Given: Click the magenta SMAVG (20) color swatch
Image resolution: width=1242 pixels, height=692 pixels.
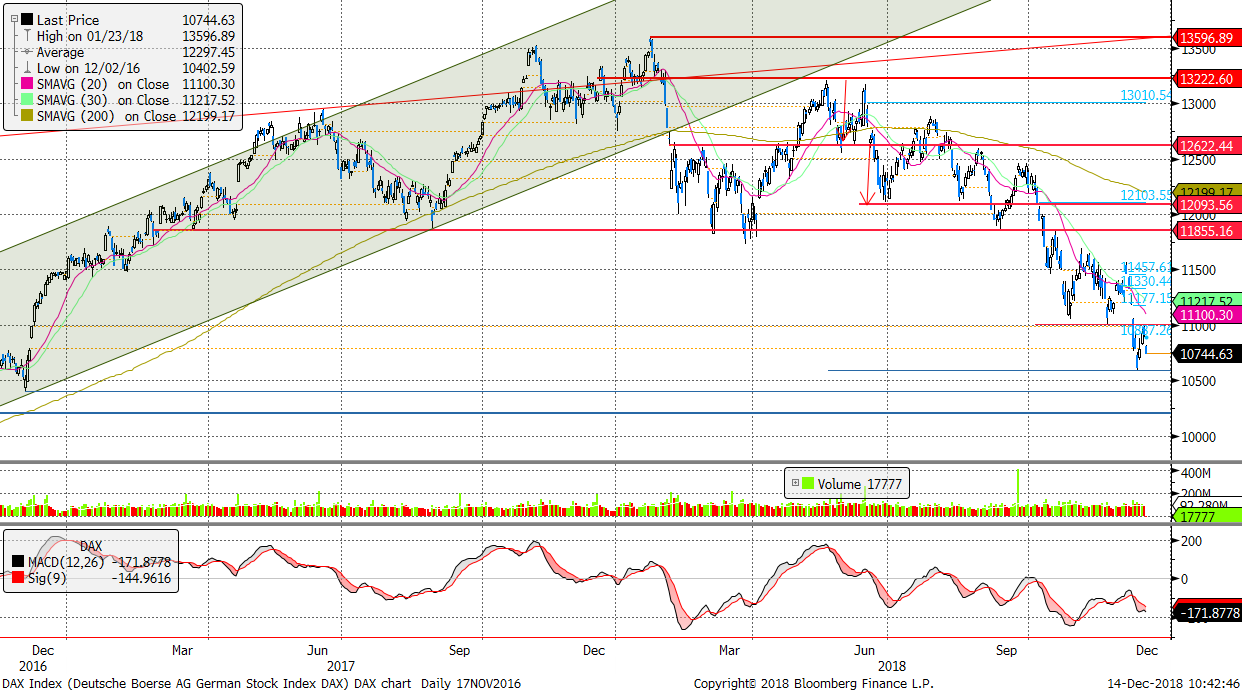Looking at the screenshot, I should tap(26, 84).
